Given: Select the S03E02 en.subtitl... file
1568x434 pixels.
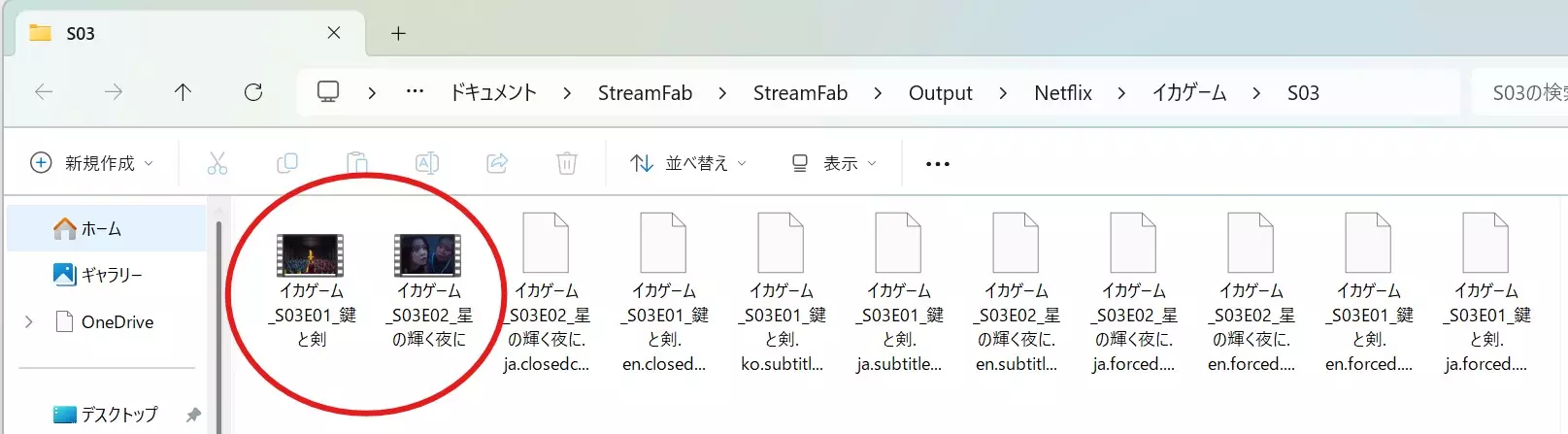Looking at the screenshot, I should [1017, 293].
